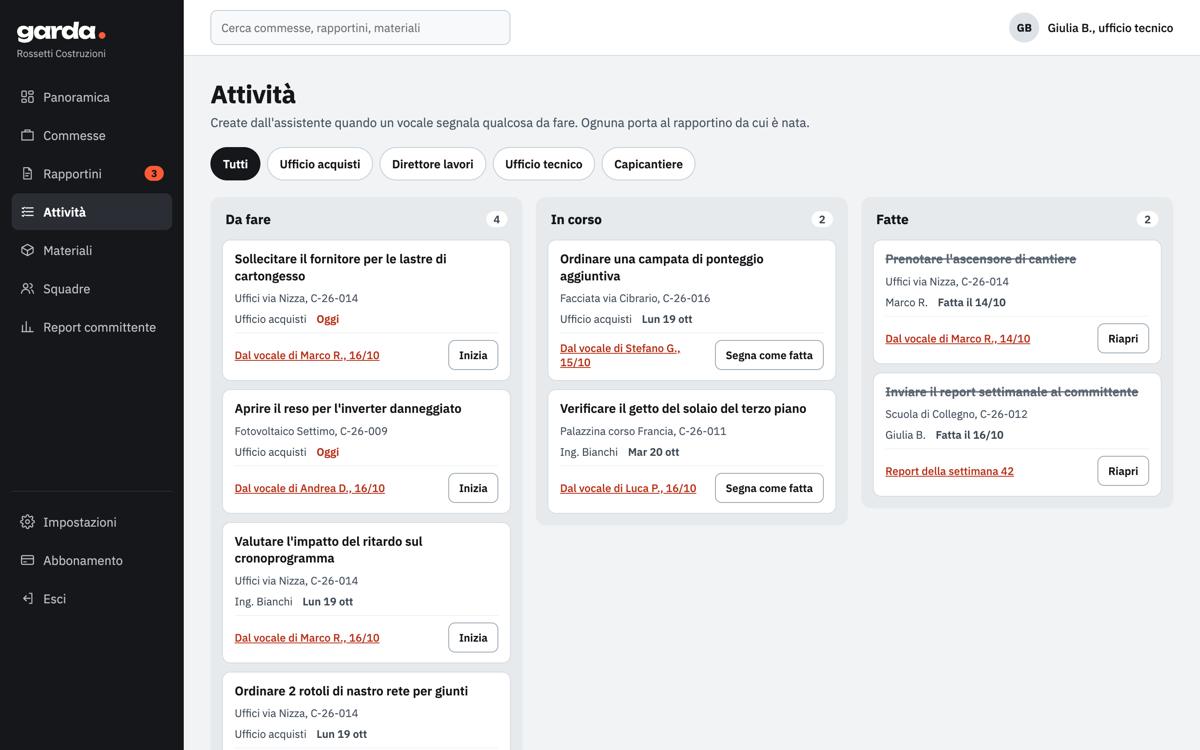Image resolution: width=1200 pixels, height=750 pixels.
Task: Click Inizia on the inverter return task
Action: (x=473, y=488)
